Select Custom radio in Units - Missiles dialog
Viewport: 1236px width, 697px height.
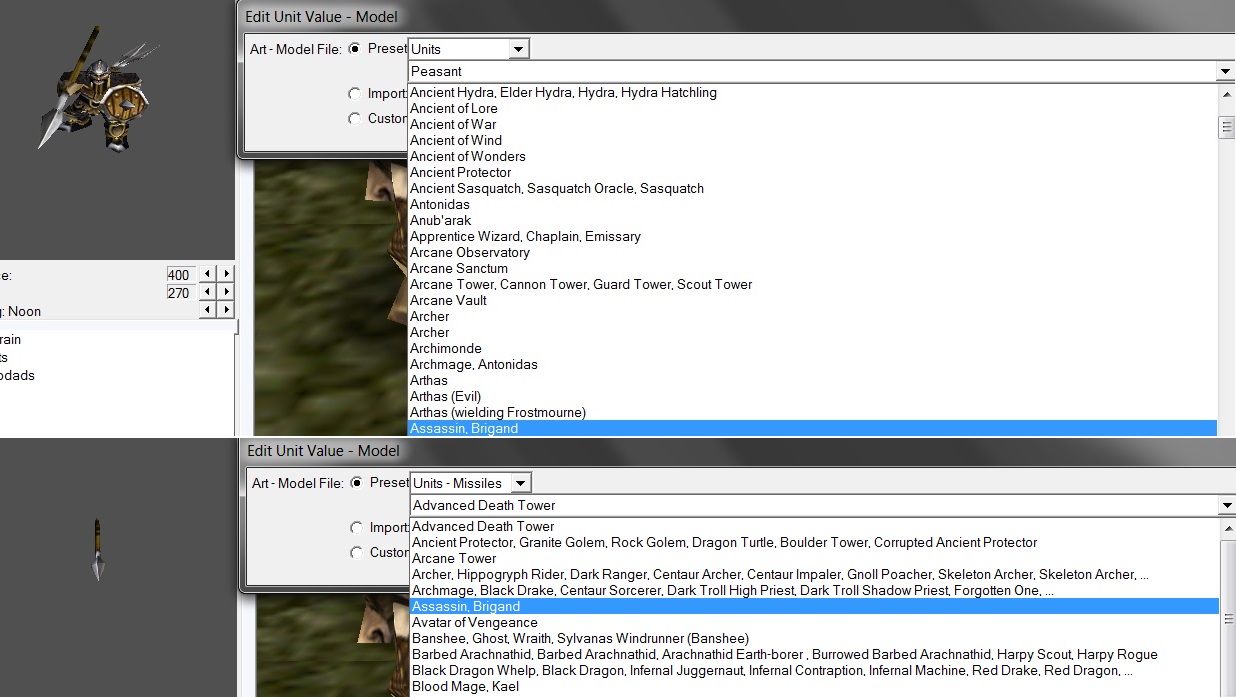tap(356, 552)
